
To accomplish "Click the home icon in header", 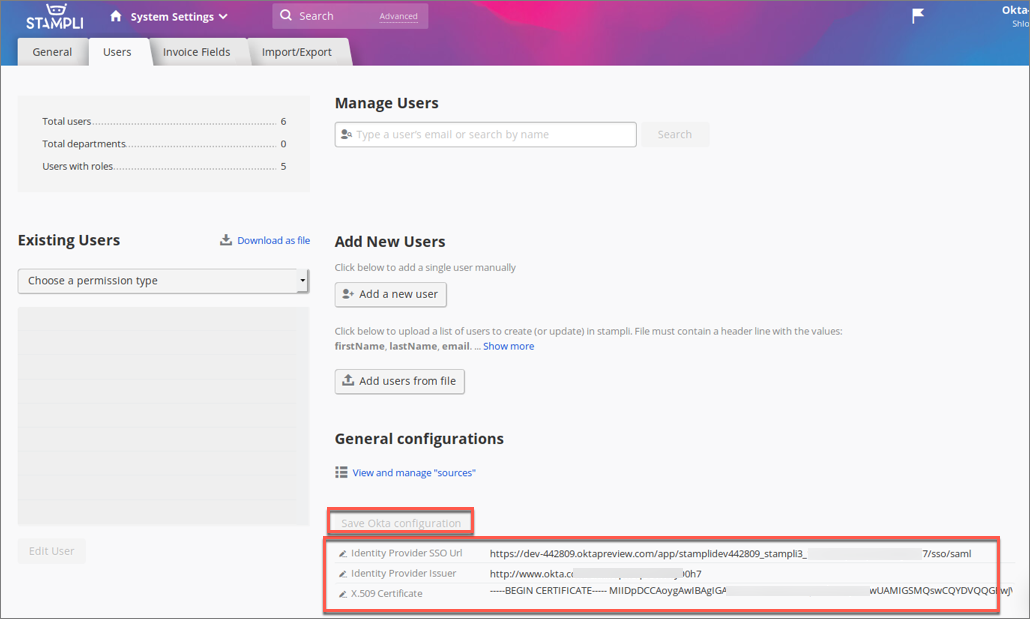I will point(116,16).
